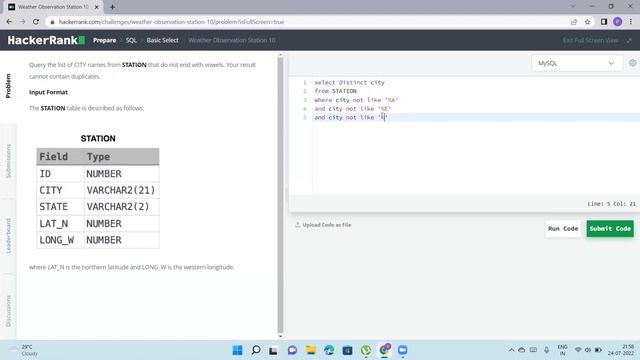The height and width of the screenshot is (360, 640).
Task: Click Upload Code as File
Action: (x=323, y=225)
